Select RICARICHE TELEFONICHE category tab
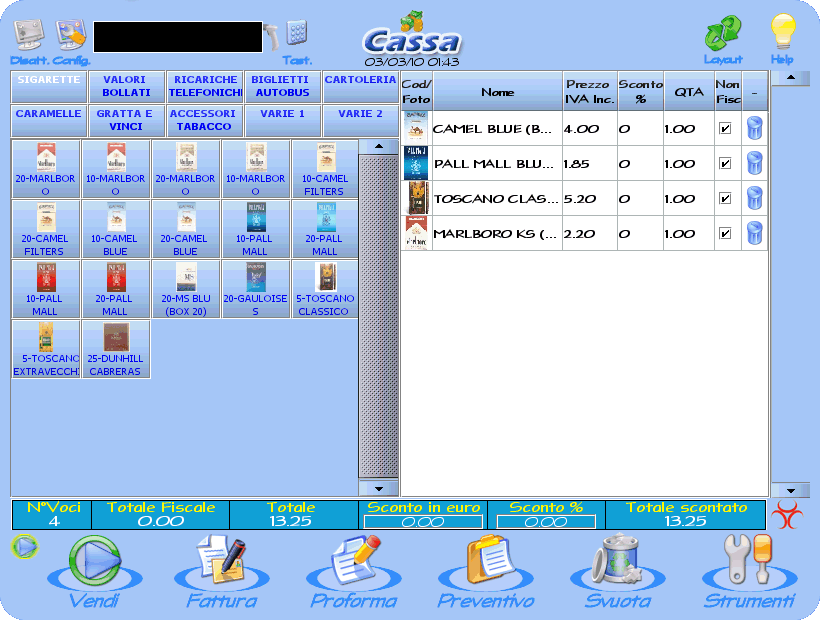821x620 pixels. coord(205,86)
